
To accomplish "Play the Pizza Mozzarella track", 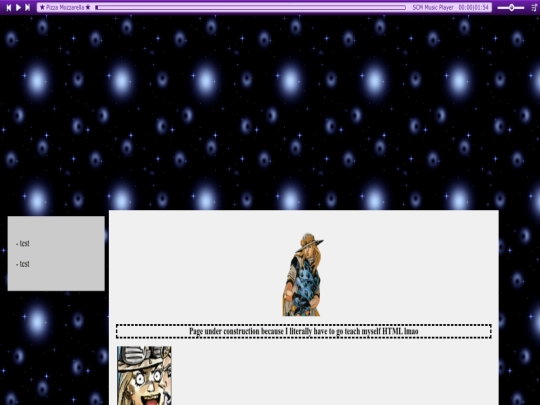I will coord(18,7).
